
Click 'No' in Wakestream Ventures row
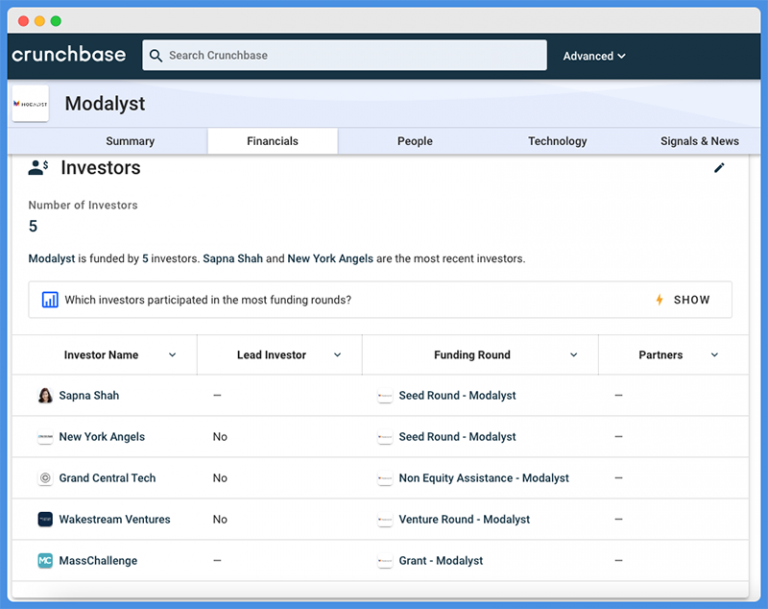[220, 519]
